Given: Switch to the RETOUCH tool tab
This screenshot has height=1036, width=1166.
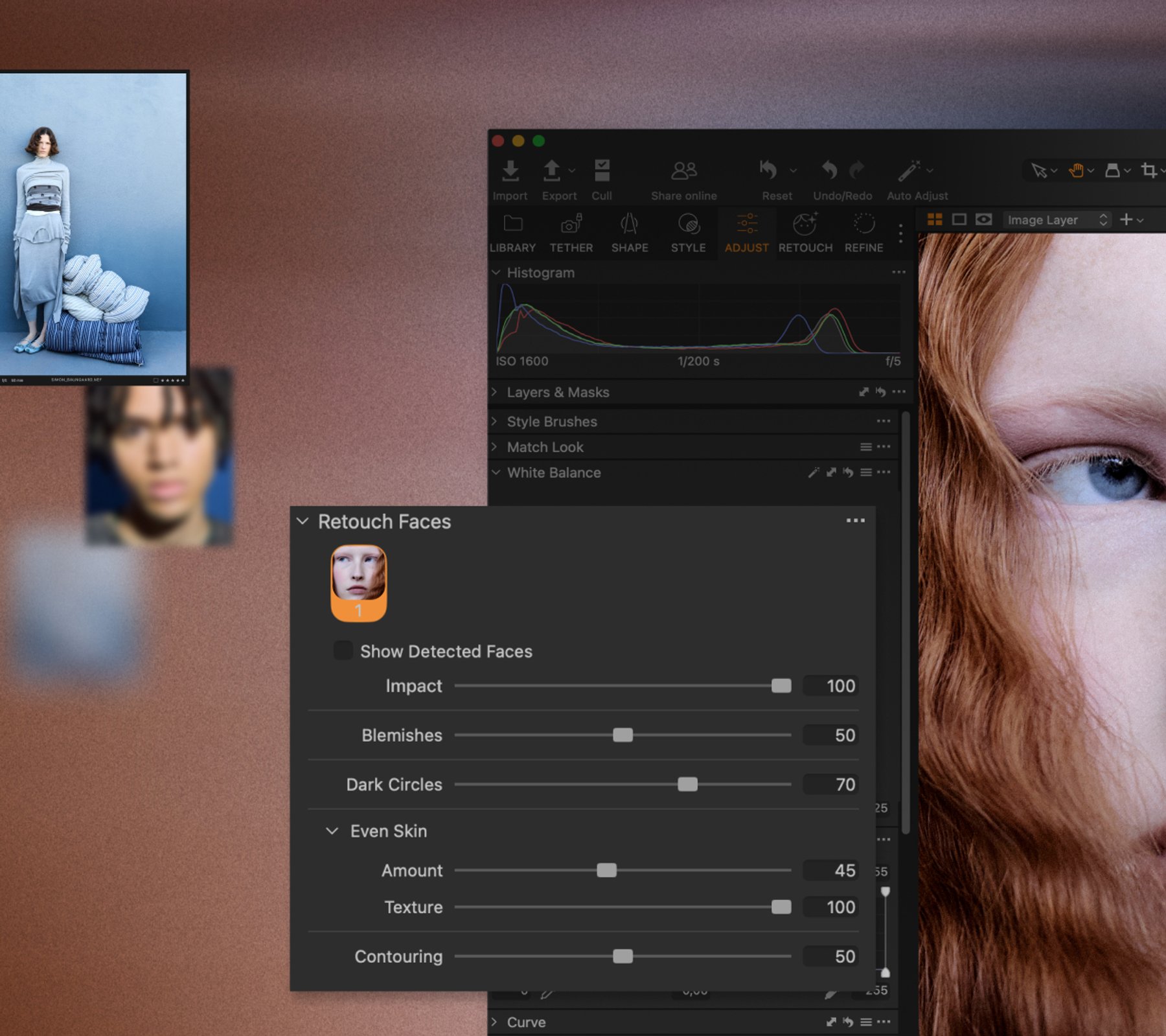Looking at the screenshot, I should 805,232.
